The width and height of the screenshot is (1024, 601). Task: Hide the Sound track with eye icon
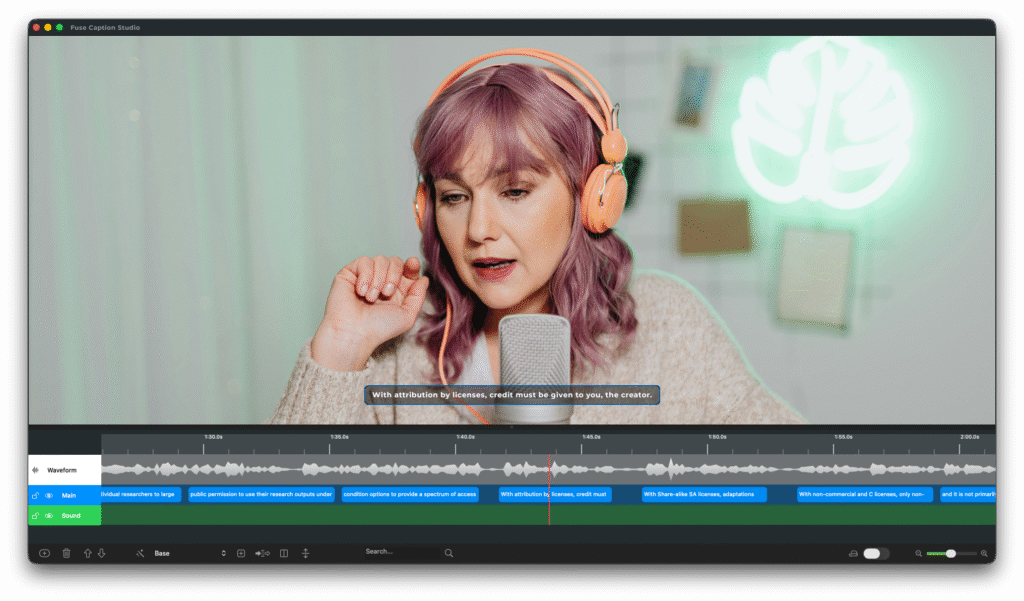(49, 516)
